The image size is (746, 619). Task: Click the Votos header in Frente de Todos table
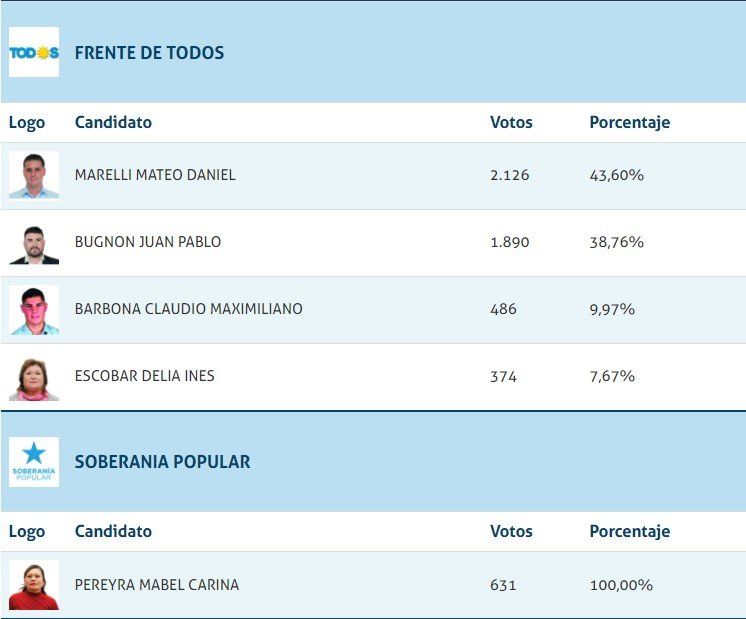tap(511, 123)
